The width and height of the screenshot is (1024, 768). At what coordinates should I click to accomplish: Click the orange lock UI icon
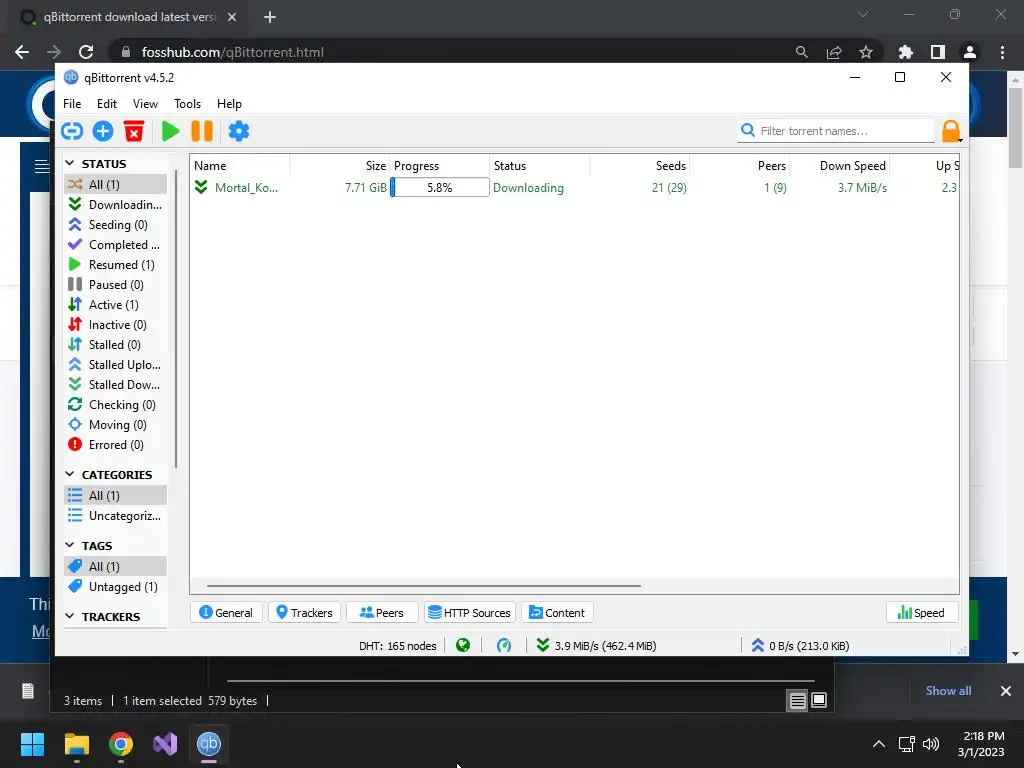pos(951,131)
